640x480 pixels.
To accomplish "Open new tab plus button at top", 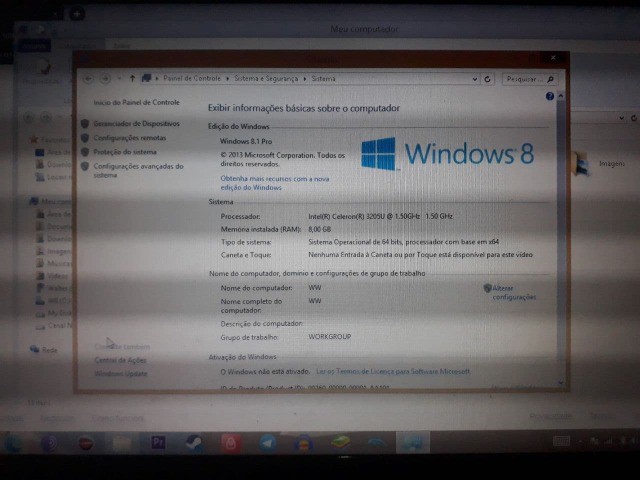I will [77, 14].
